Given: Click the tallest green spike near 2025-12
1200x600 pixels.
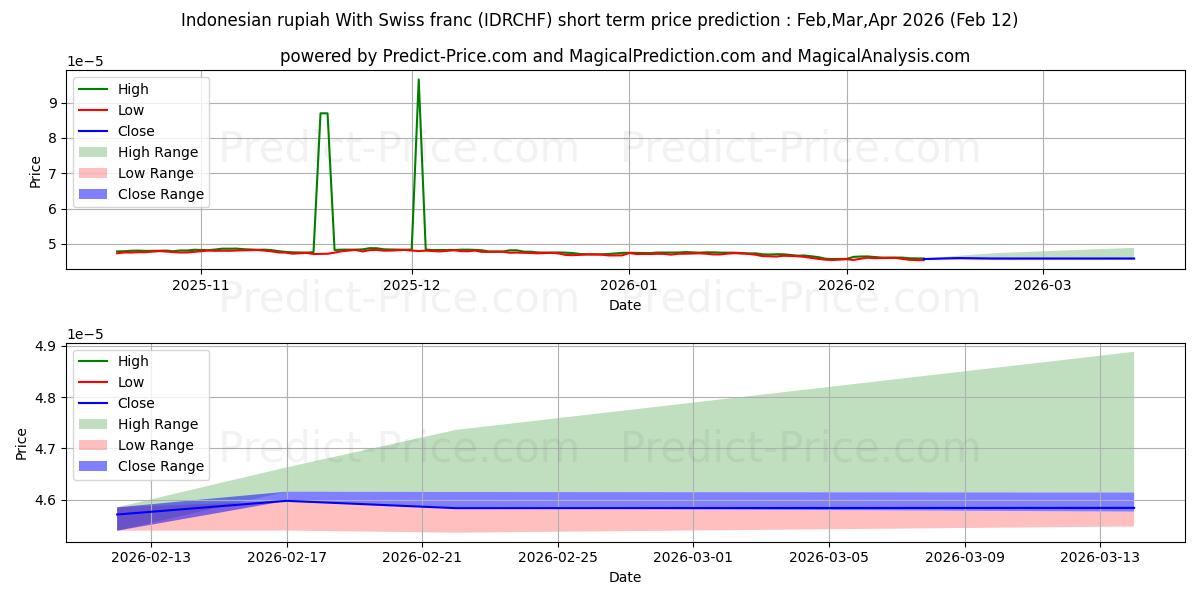Looking at the screenshot, I should 418,80.
